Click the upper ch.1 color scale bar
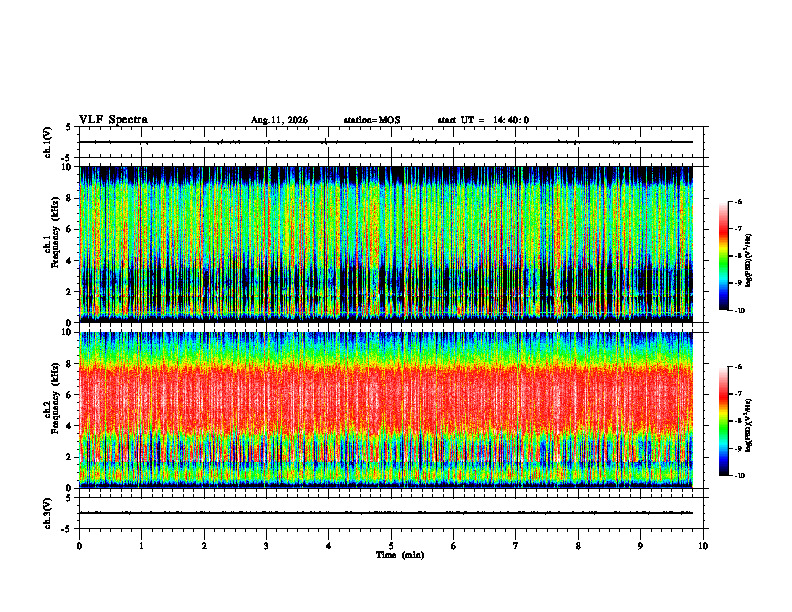This screenshot has height=612, width=792. point(723,256)
